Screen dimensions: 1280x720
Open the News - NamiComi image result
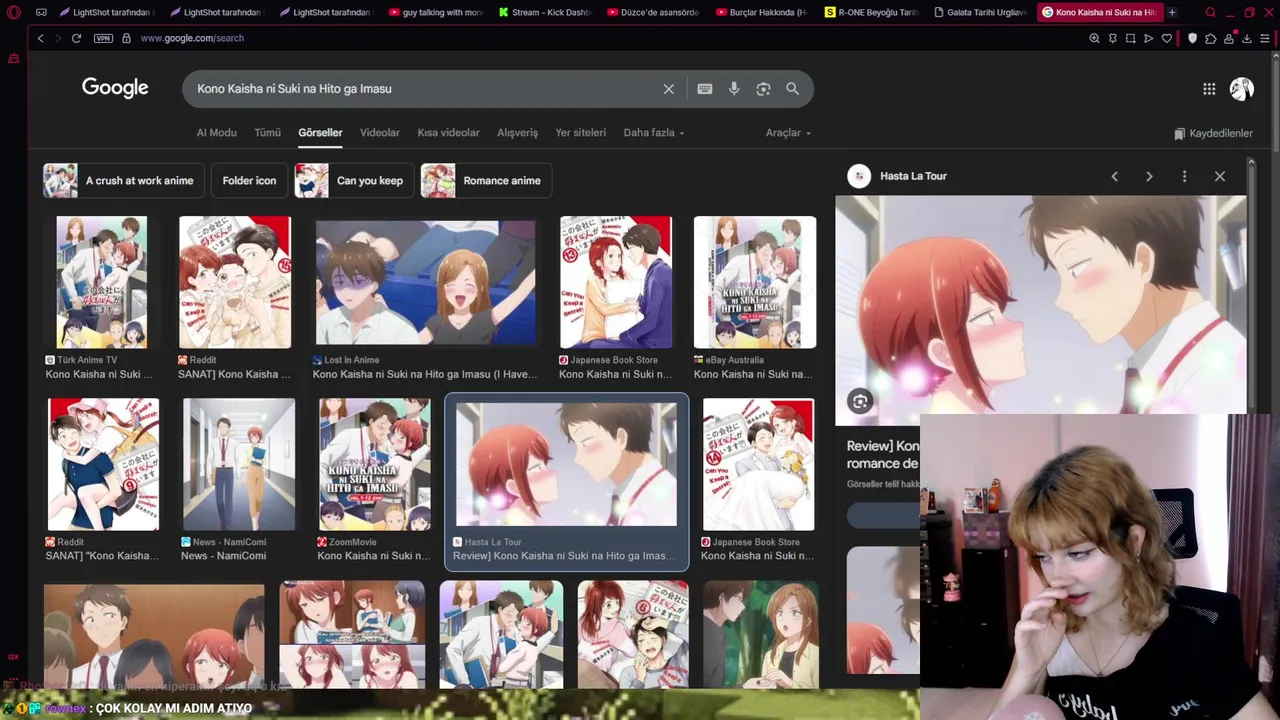[x=239, y=464]
